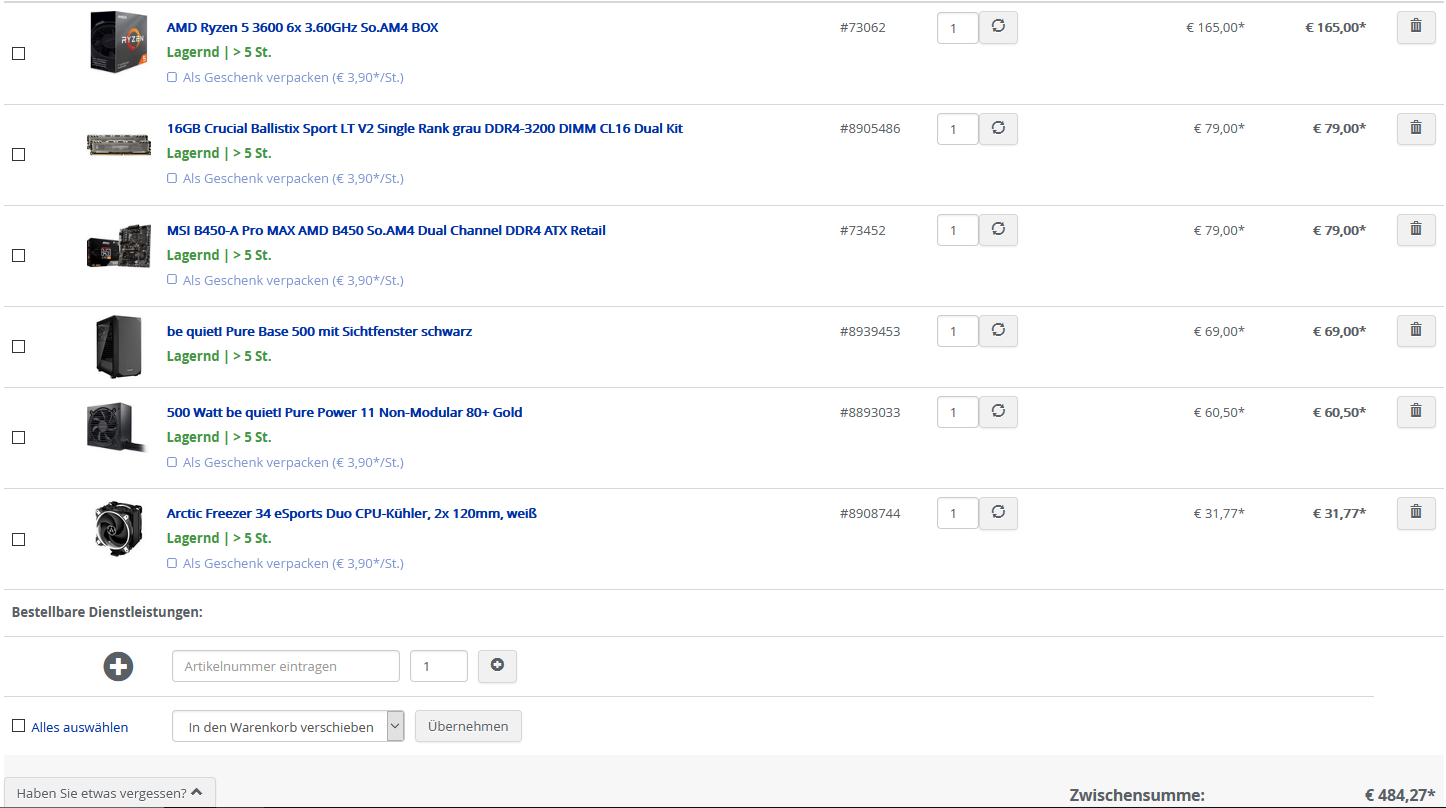Trash the MSI B450-A Pro MAX item
The image size is (1446, 808).
(x=1415, y=230)
